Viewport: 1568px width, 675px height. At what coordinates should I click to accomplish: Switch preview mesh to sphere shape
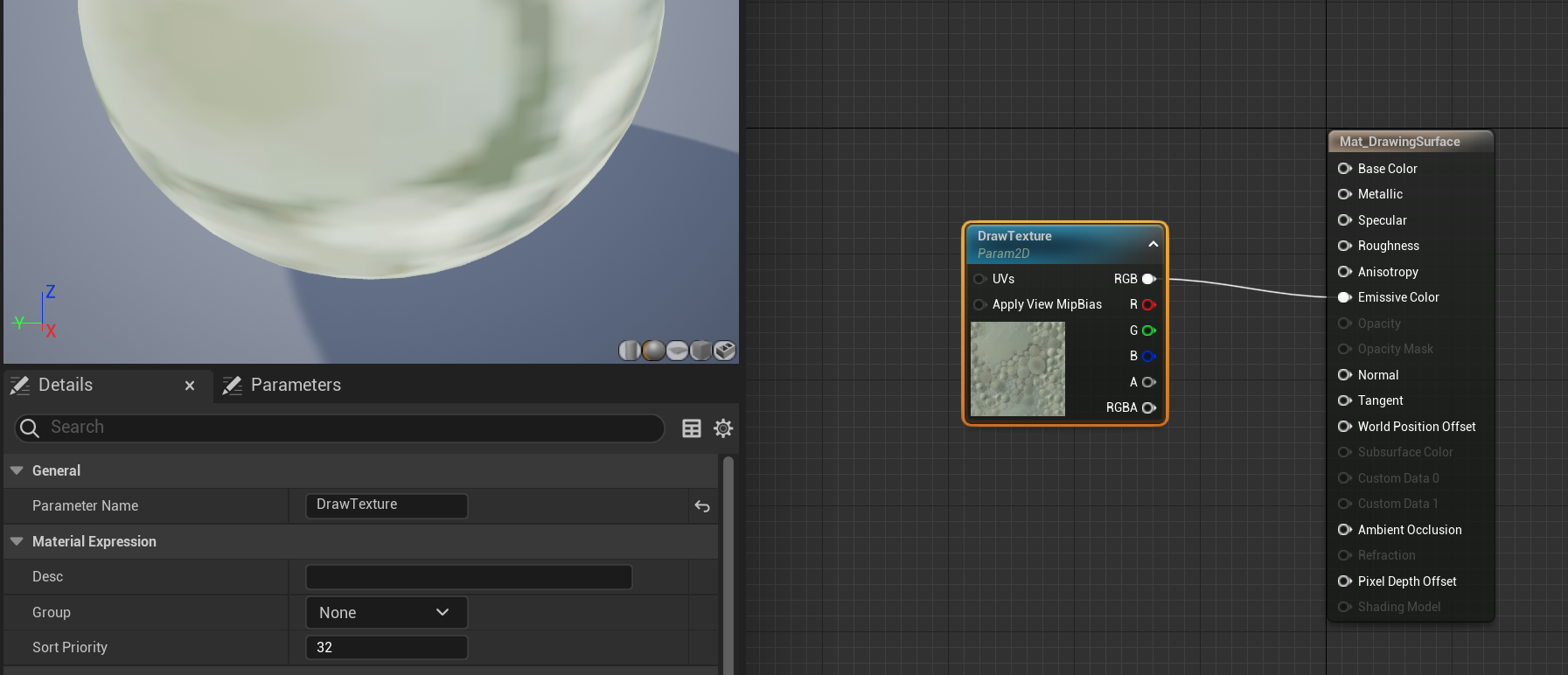click(653, 351)
